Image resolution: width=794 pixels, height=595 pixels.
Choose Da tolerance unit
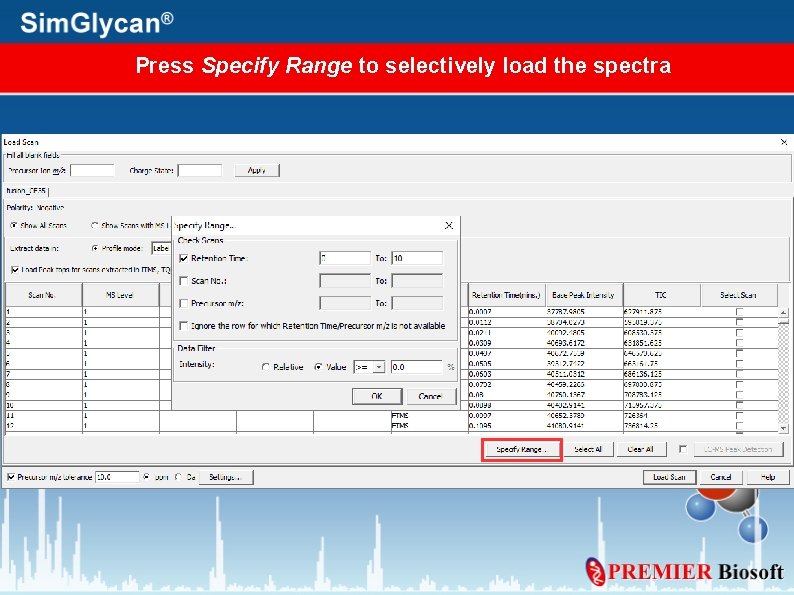click(178, 477)
